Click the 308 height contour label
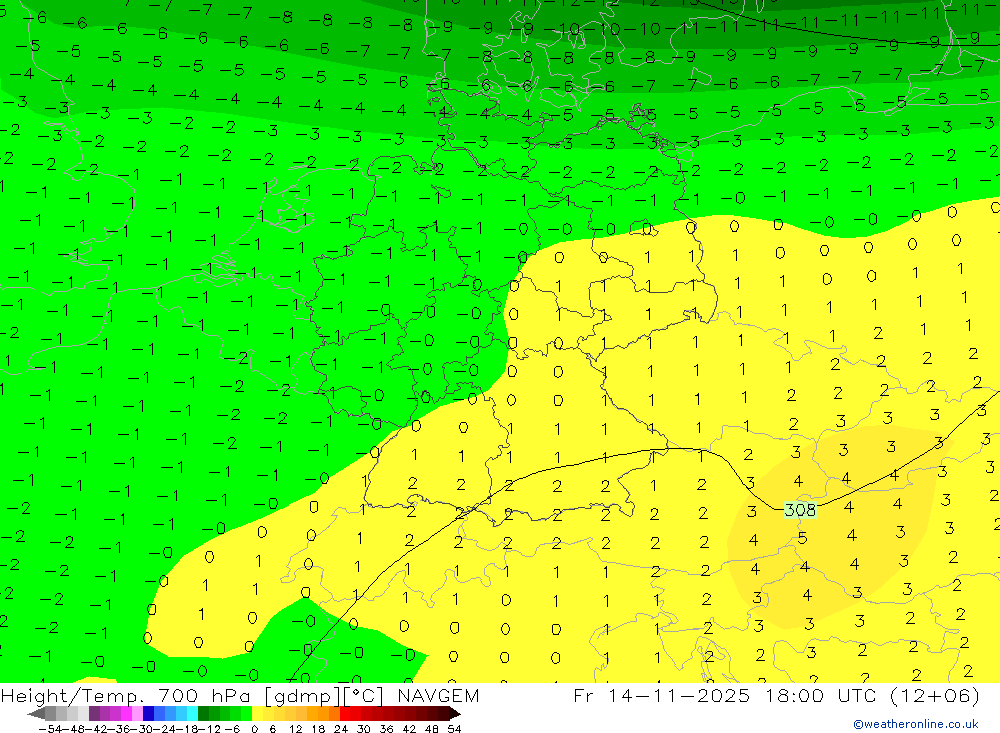1000x733 pixels. coord(800,510)
